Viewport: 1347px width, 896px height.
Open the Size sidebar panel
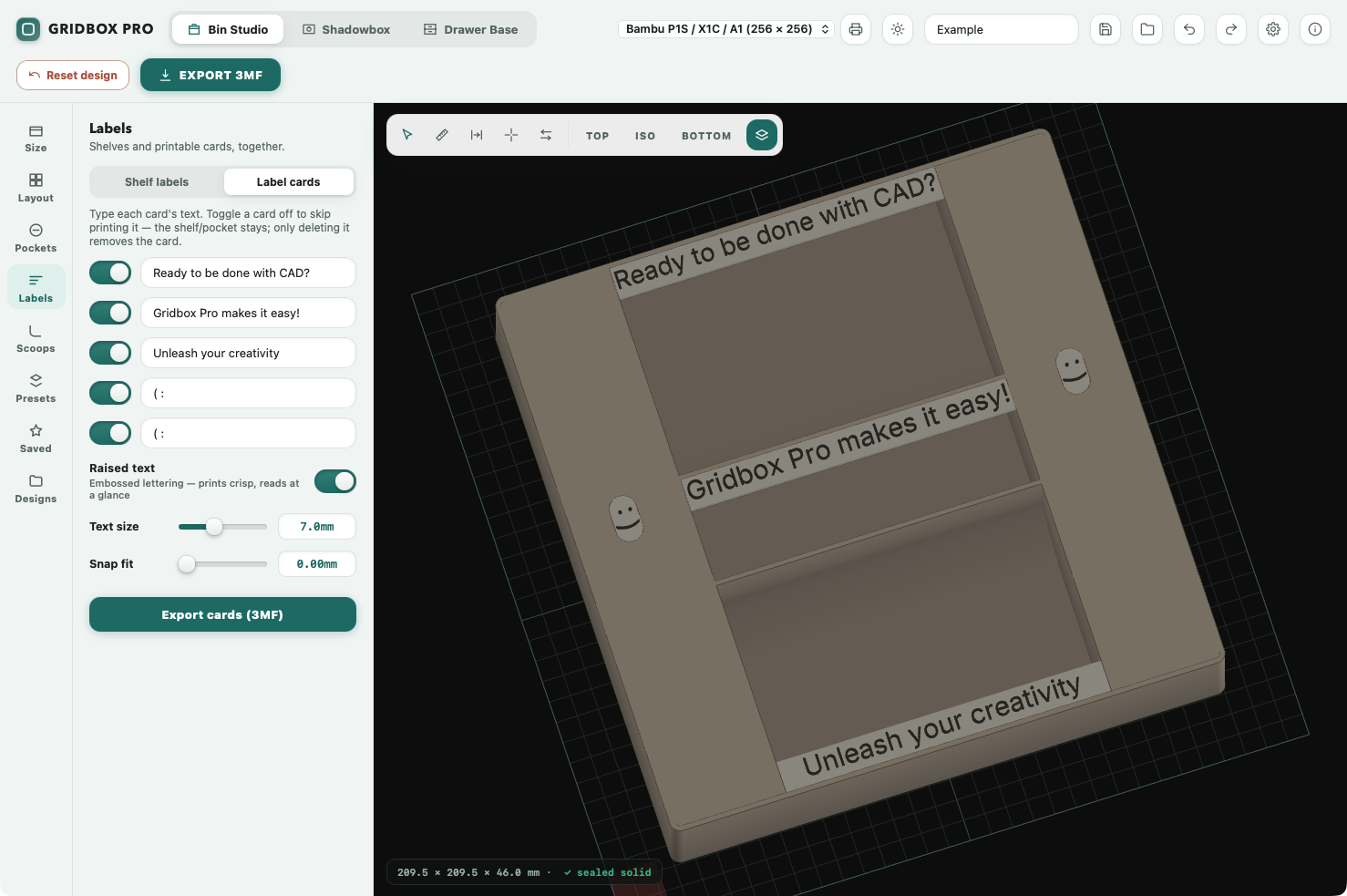point(36,139)
